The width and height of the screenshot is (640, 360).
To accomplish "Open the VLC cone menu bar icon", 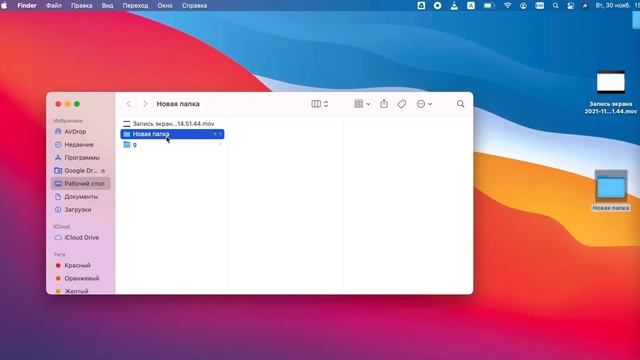I will click(x=454, y=6).
